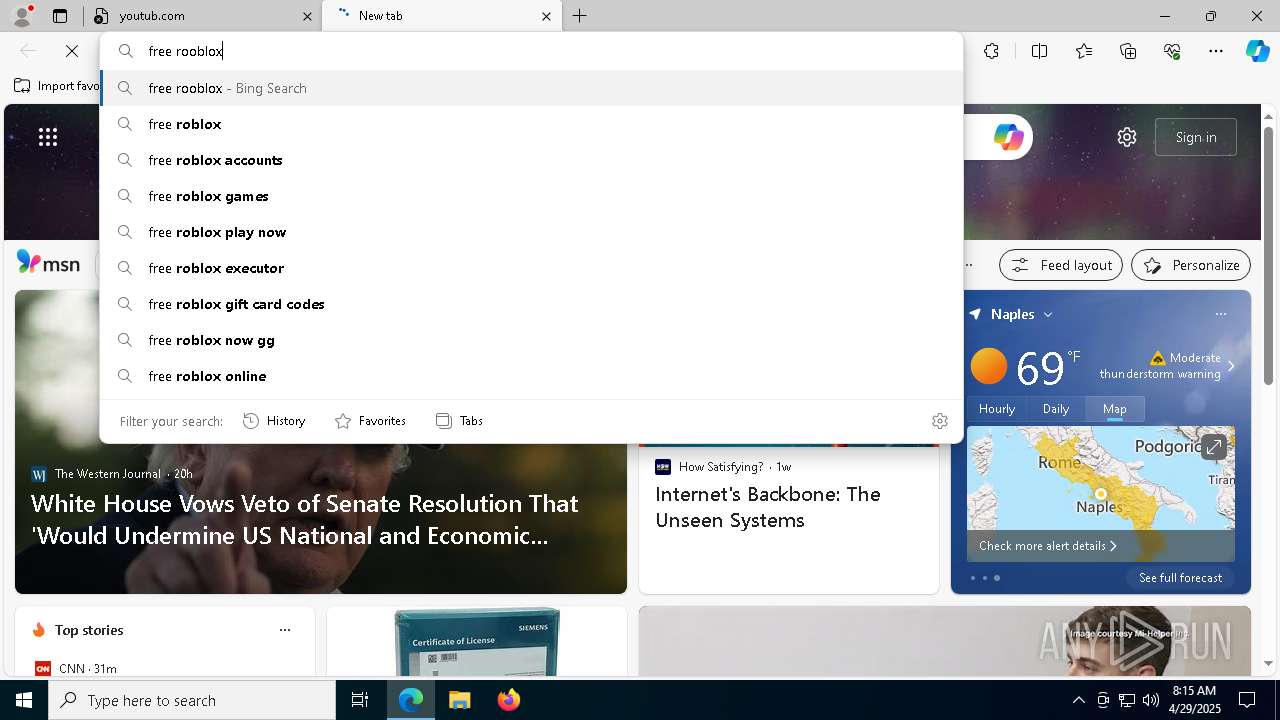Open File Explorer from the taskbar

tap(459, 700)
